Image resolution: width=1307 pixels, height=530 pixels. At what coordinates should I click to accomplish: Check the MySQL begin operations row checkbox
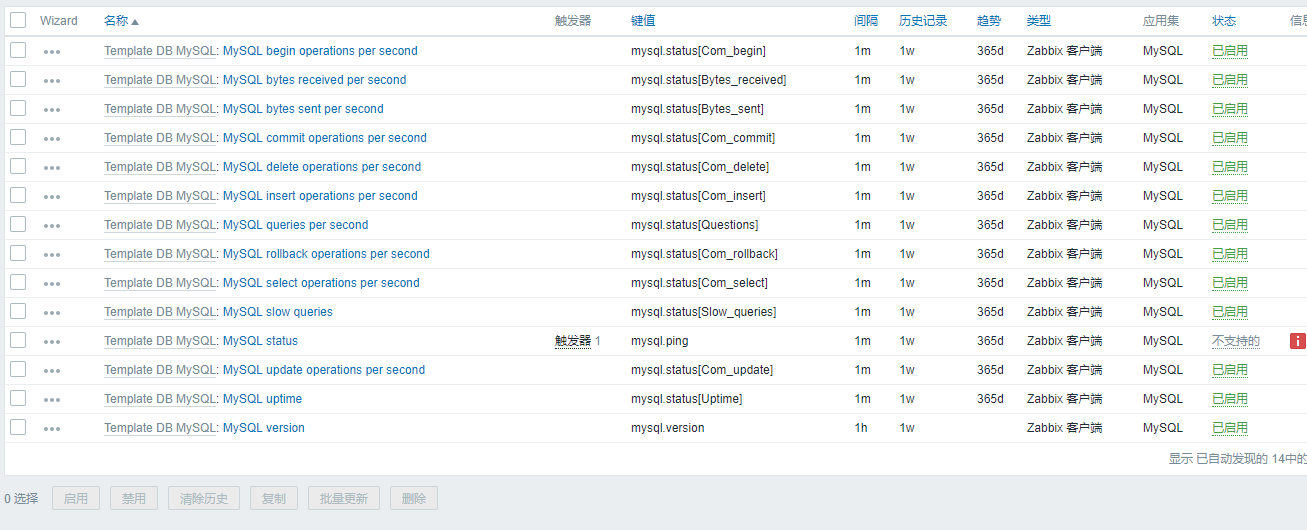click(x=18, y=50)
